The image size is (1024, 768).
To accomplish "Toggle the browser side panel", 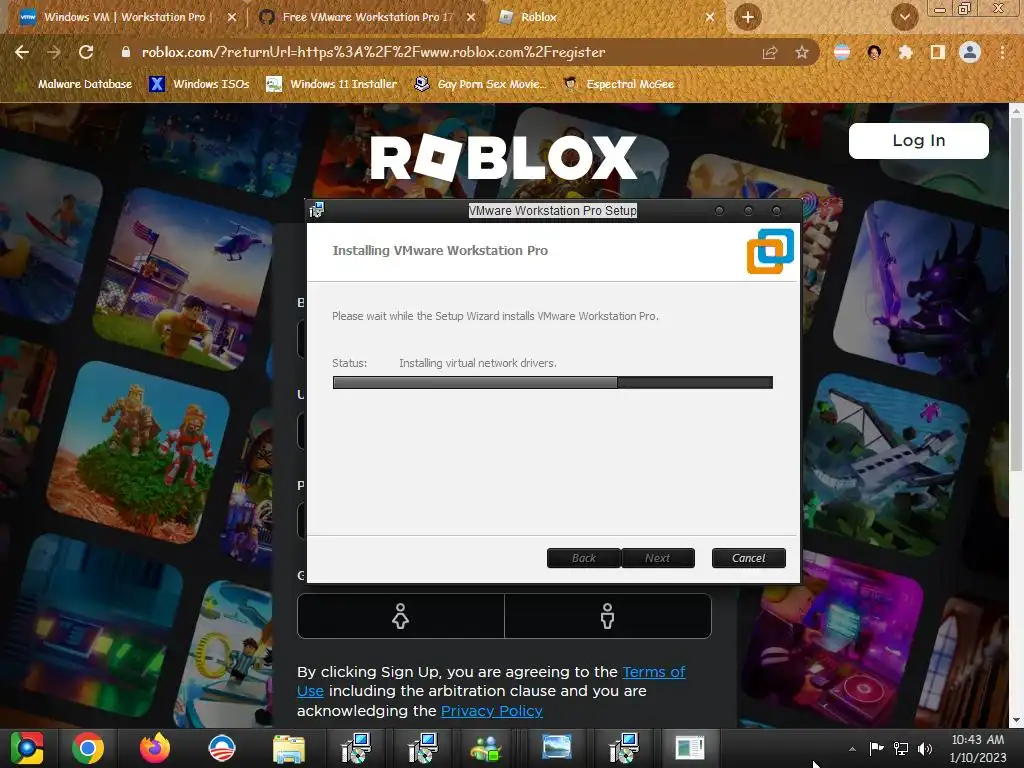I will pos(937,52).
